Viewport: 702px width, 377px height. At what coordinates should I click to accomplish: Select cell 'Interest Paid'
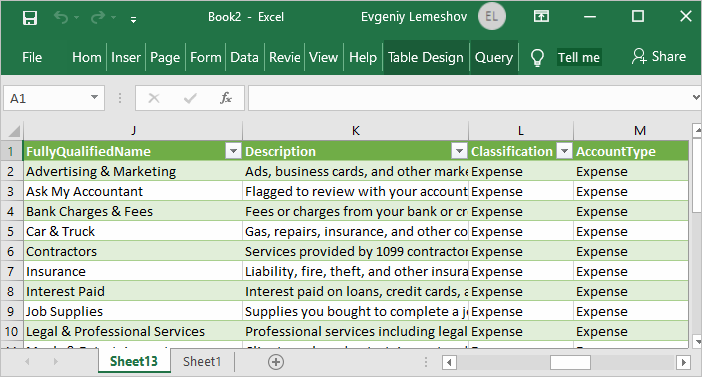[x=133, y=291]
